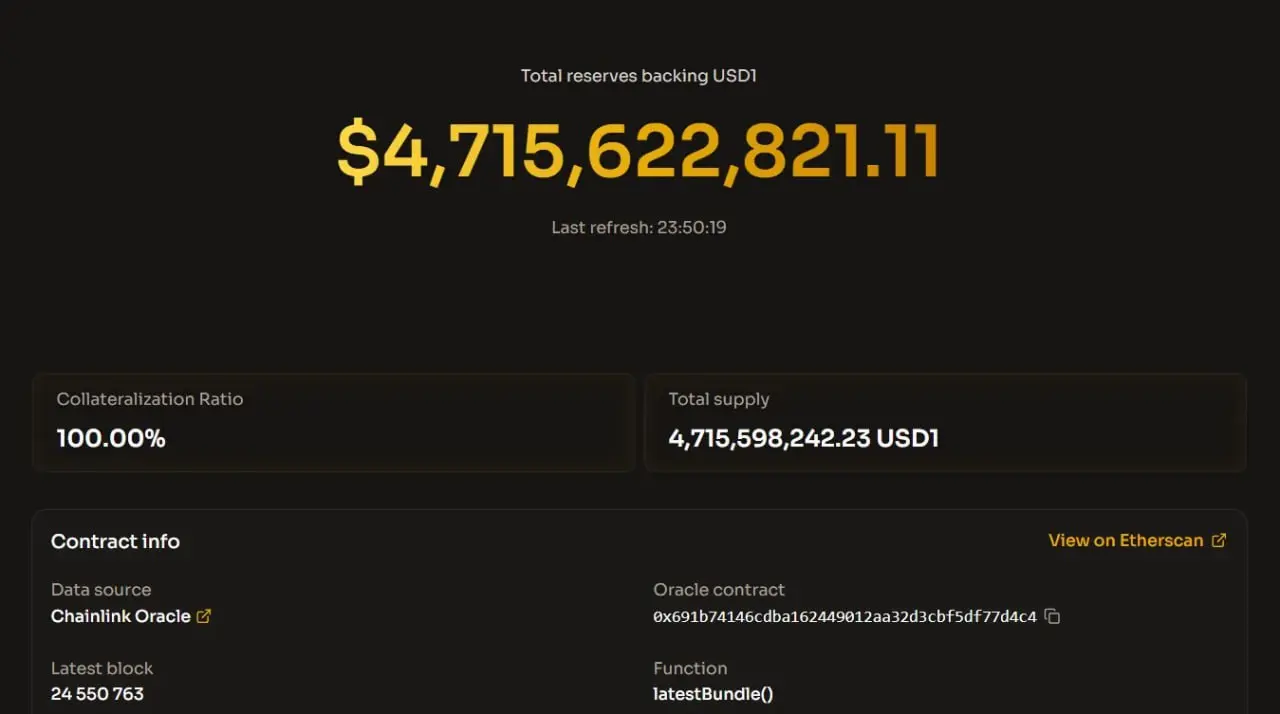Click the 4,715,598,242.23 USD1 supply value
Image resolution: width=1280 pixels, height=714 pixels.
(803, 438)
